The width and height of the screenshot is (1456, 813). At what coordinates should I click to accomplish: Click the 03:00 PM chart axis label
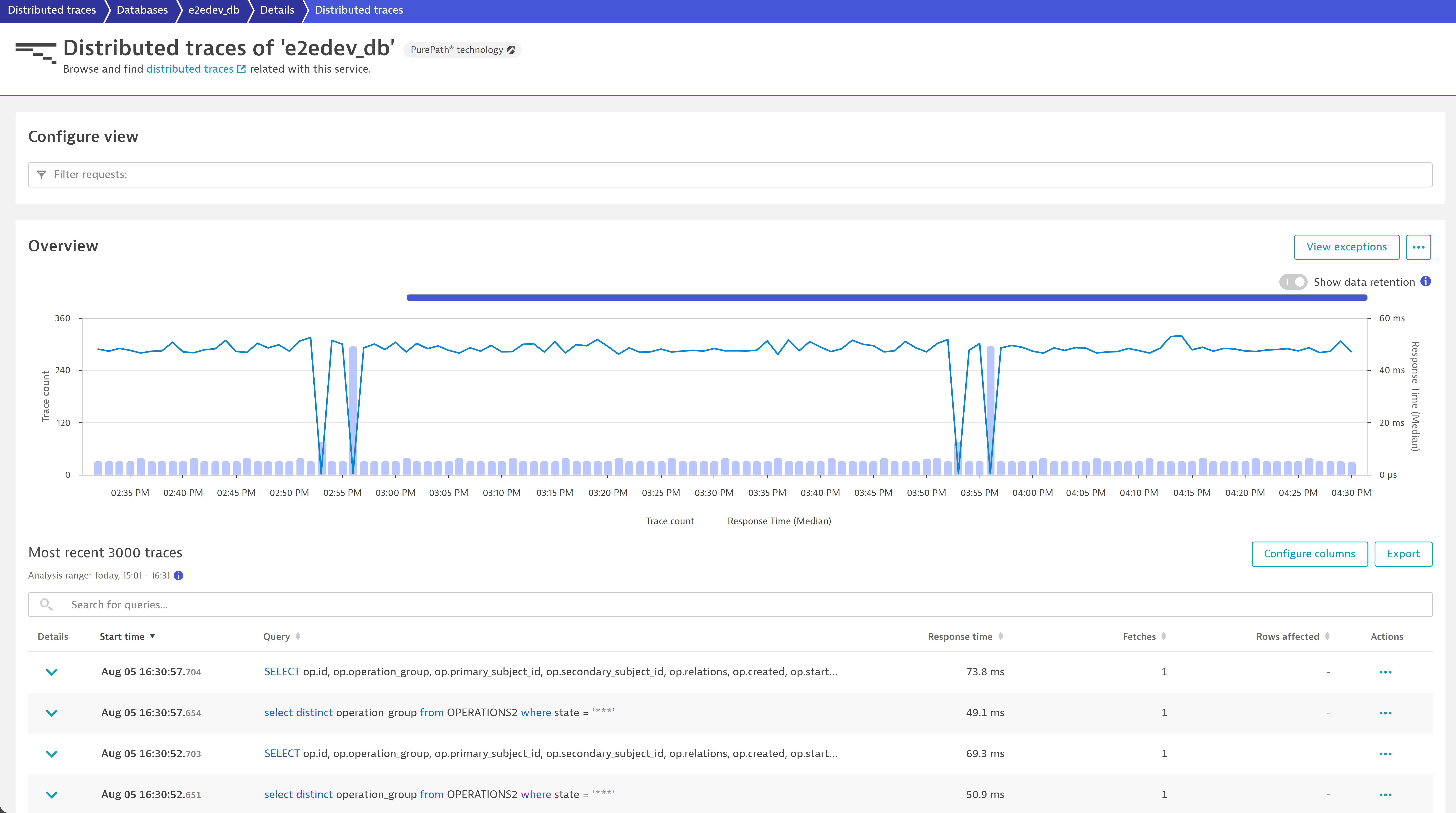[395, 493]
